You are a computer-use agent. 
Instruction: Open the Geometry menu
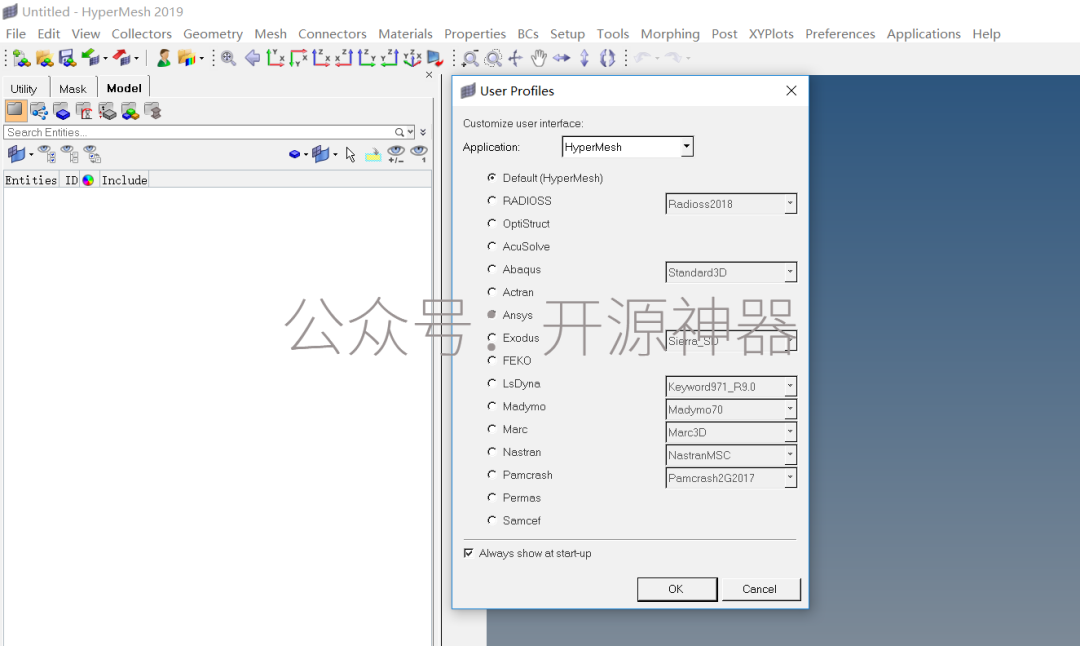[x=213, y=34]
